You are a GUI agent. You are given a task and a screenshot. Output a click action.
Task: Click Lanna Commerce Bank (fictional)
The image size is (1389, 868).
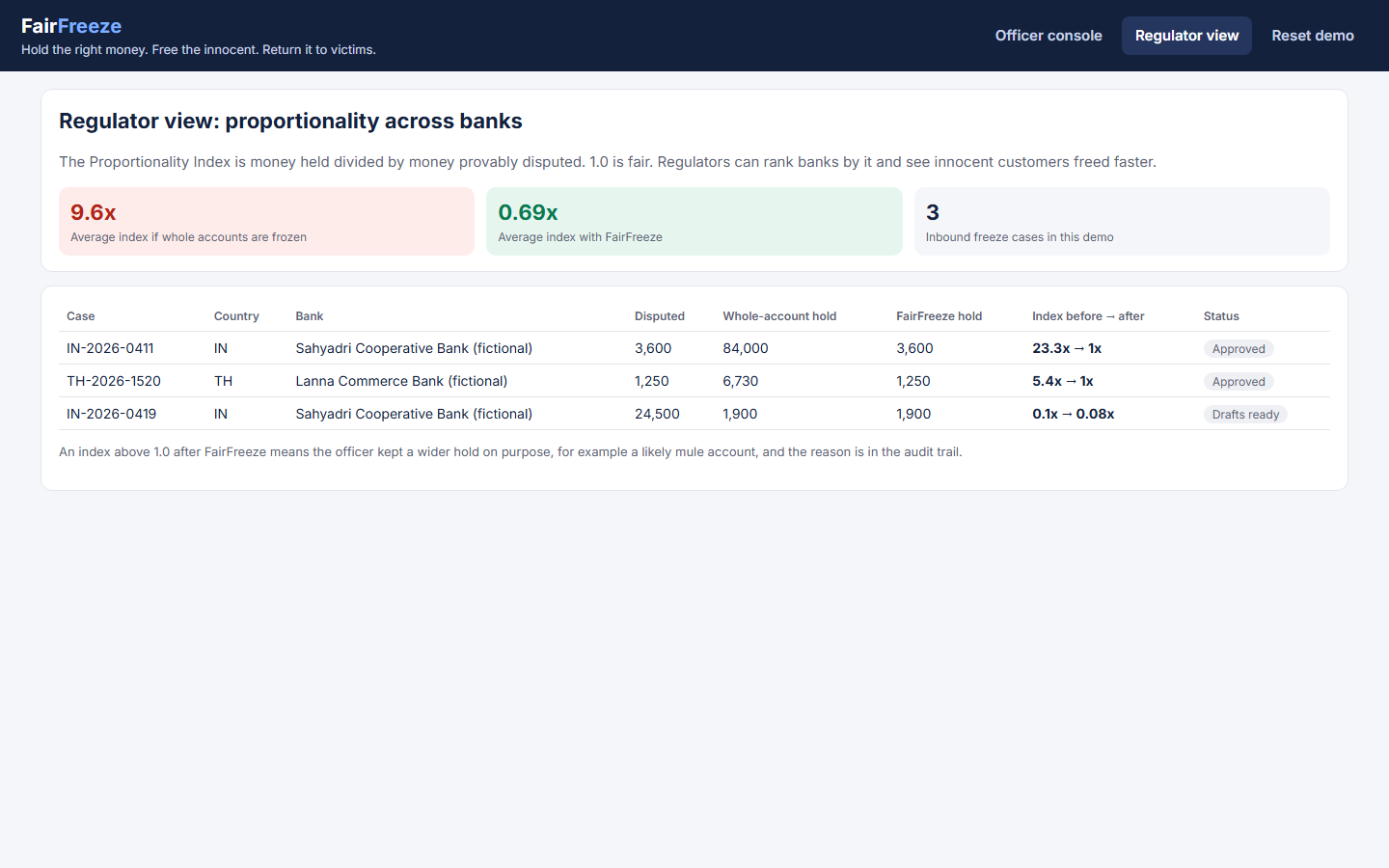click(x=401, y=381)
